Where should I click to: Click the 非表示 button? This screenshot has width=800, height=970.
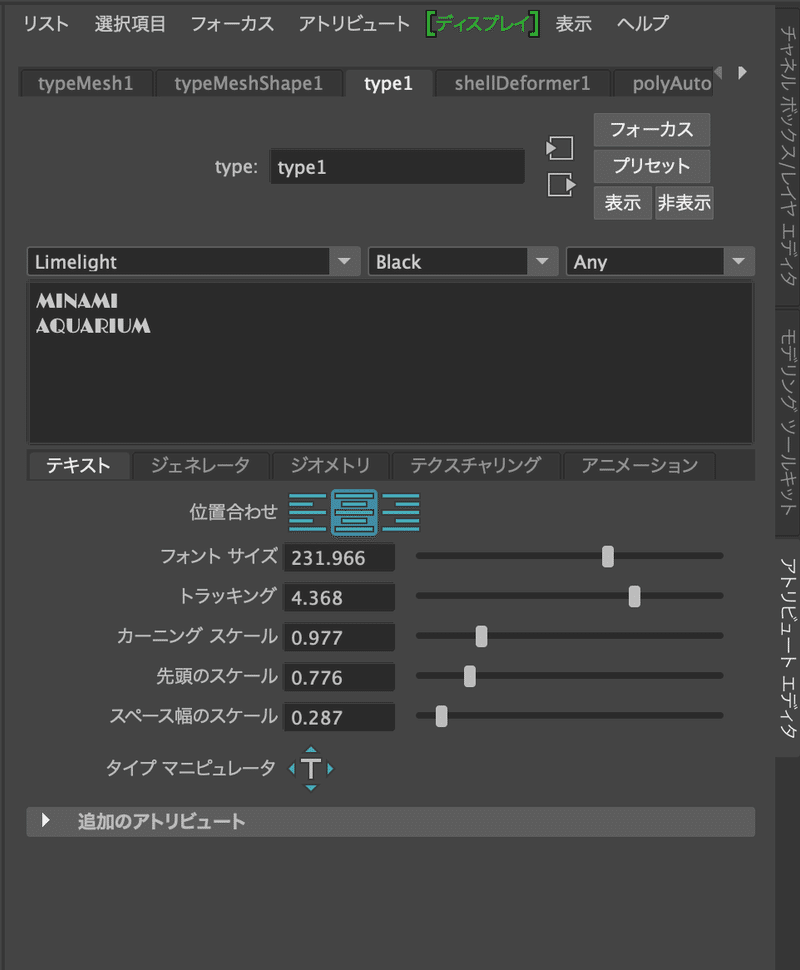pyautogui.click(x=684, y=202)
